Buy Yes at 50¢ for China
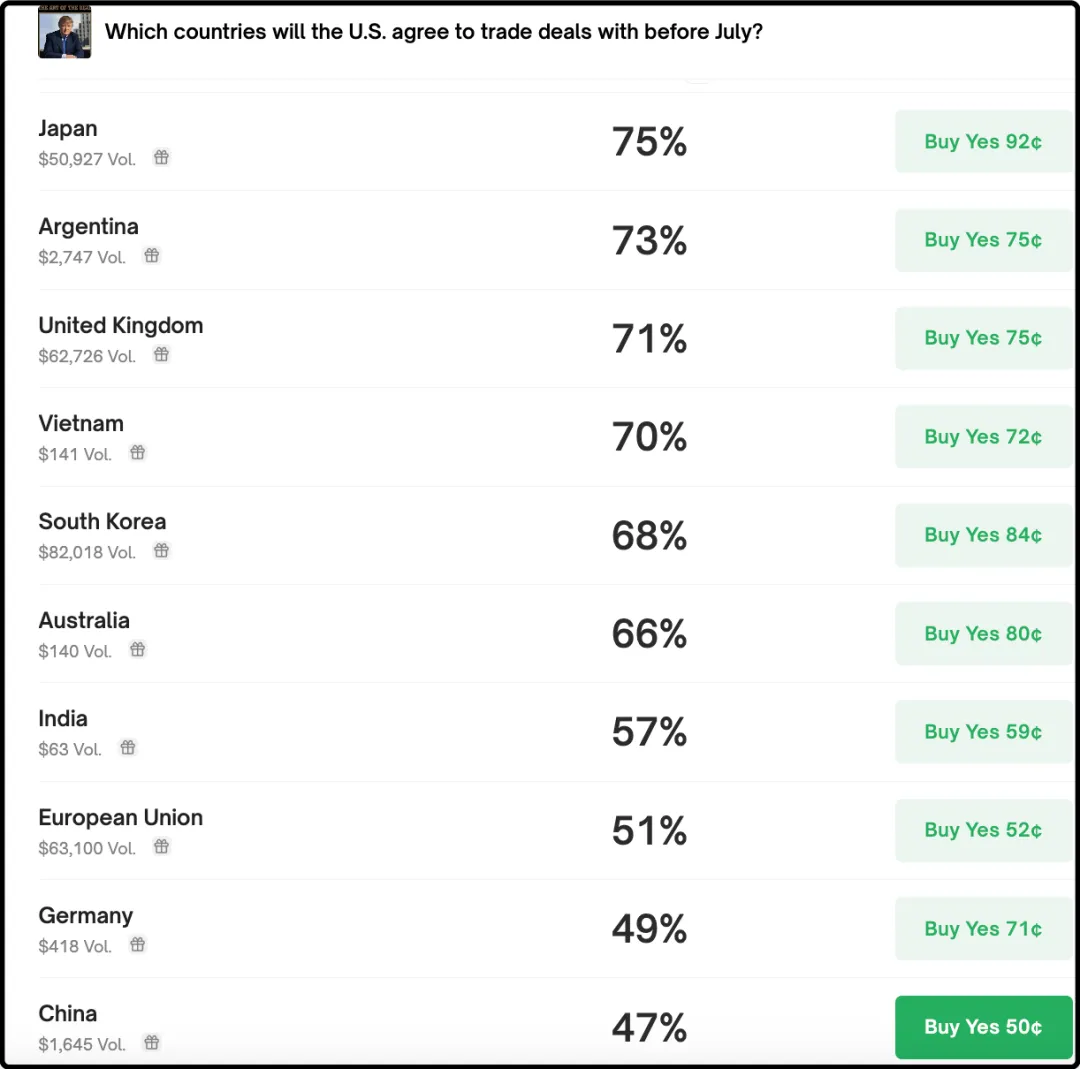1080x1069 pixels. (983, 1027)
